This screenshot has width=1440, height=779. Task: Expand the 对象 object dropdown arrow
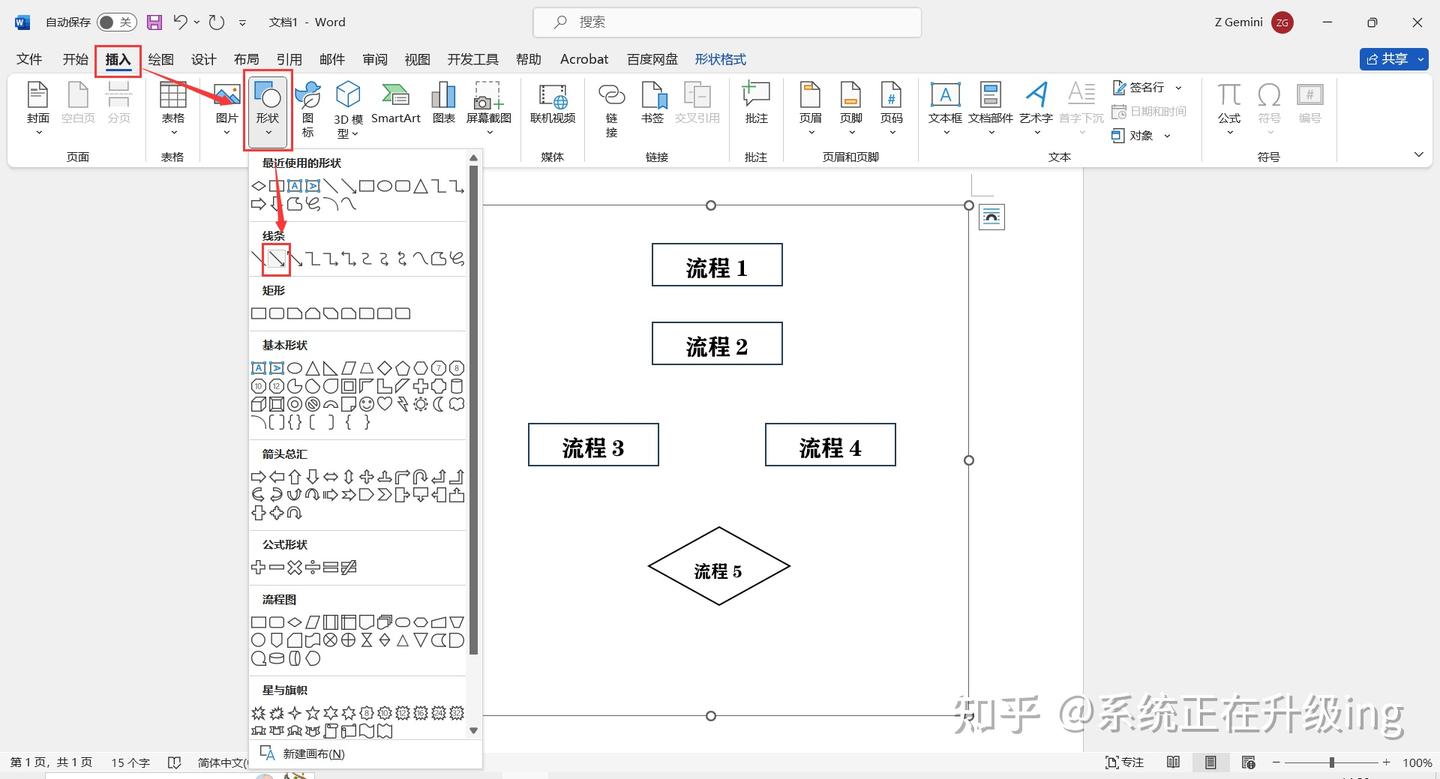1165,135
